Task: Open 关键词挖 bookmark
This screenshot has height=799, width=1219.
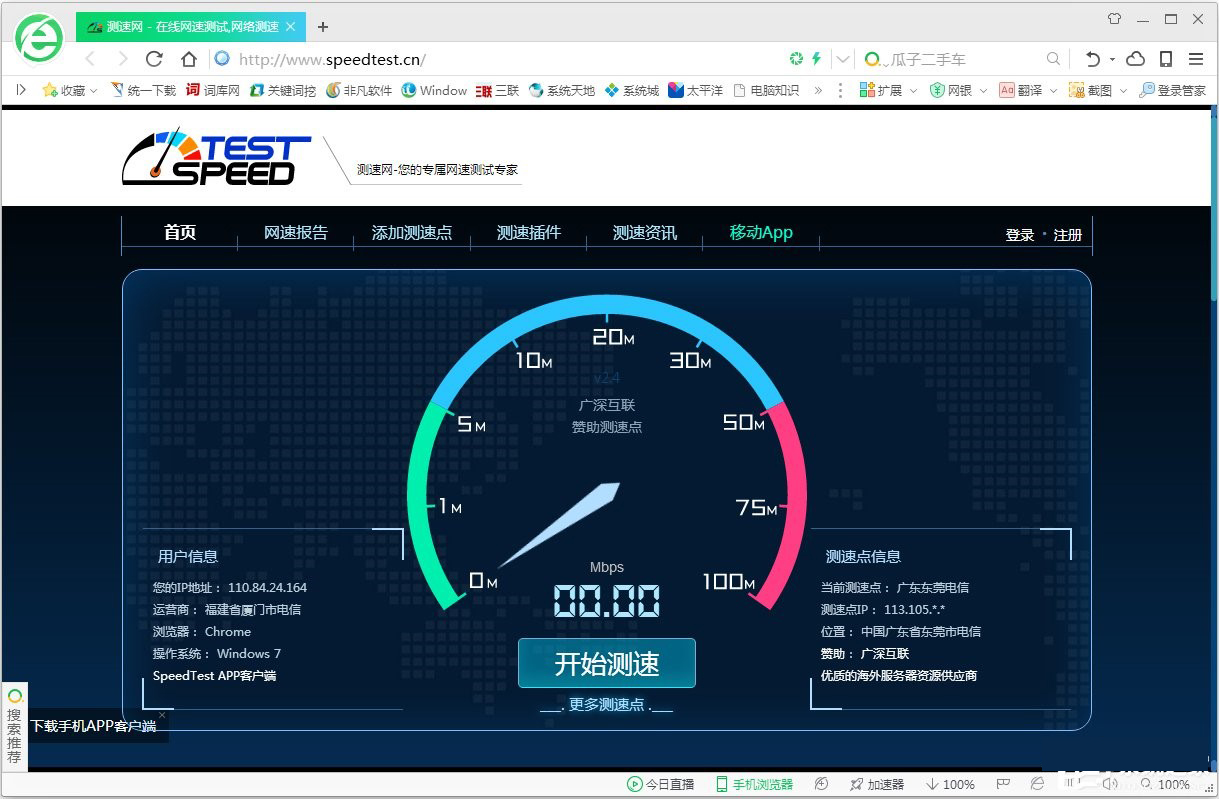Action: pos(283,90)
